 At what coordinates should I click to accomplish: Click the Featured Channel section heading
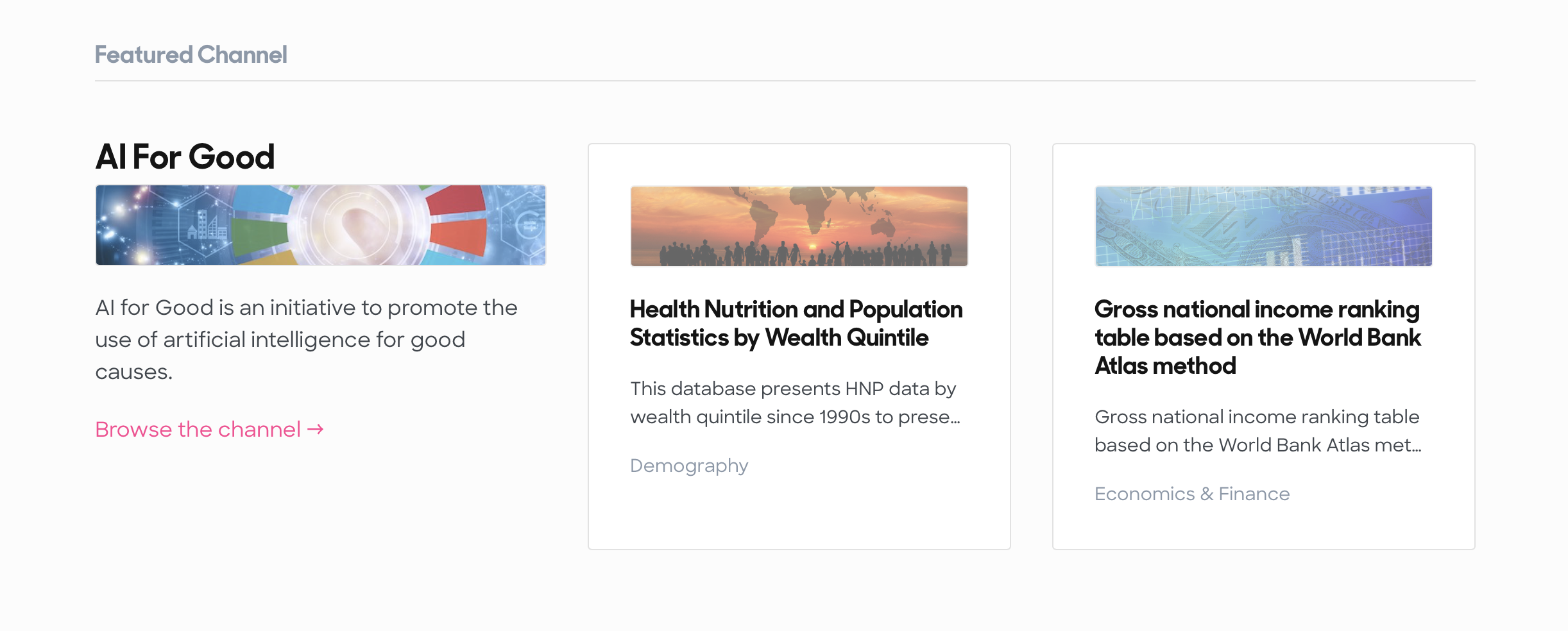[x=191, y=55]
